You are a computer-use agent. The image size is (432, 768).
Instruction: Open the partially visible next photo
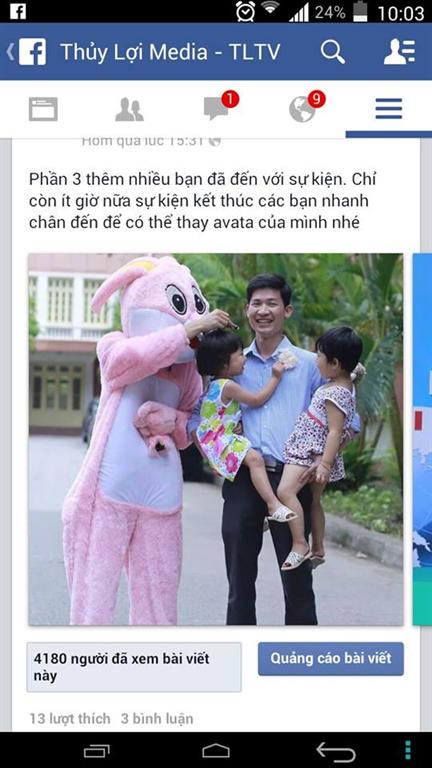click(422, 439)
